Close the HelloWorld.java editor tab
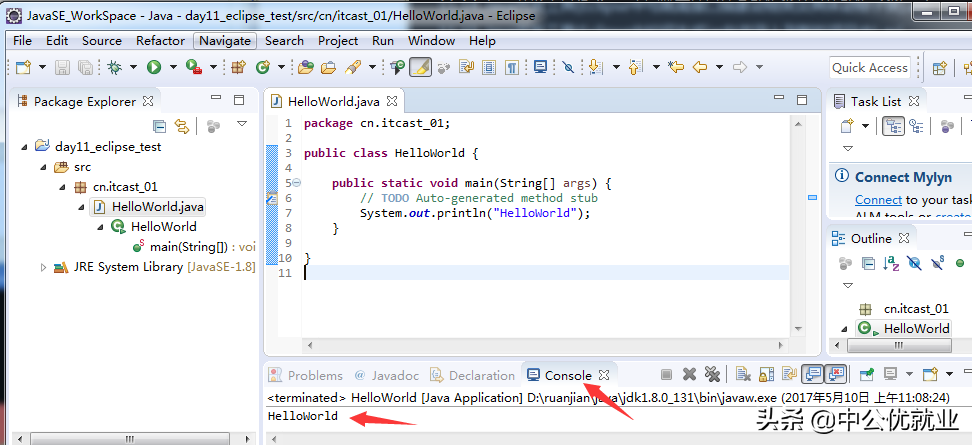The height and width of the screenshot is (445, 972). pyautogui.click(x=393, y=101)
